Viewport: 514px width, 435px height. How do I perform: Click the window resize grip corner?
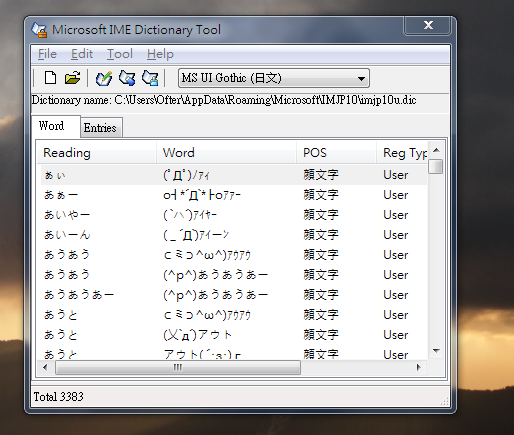pos(445,402)
